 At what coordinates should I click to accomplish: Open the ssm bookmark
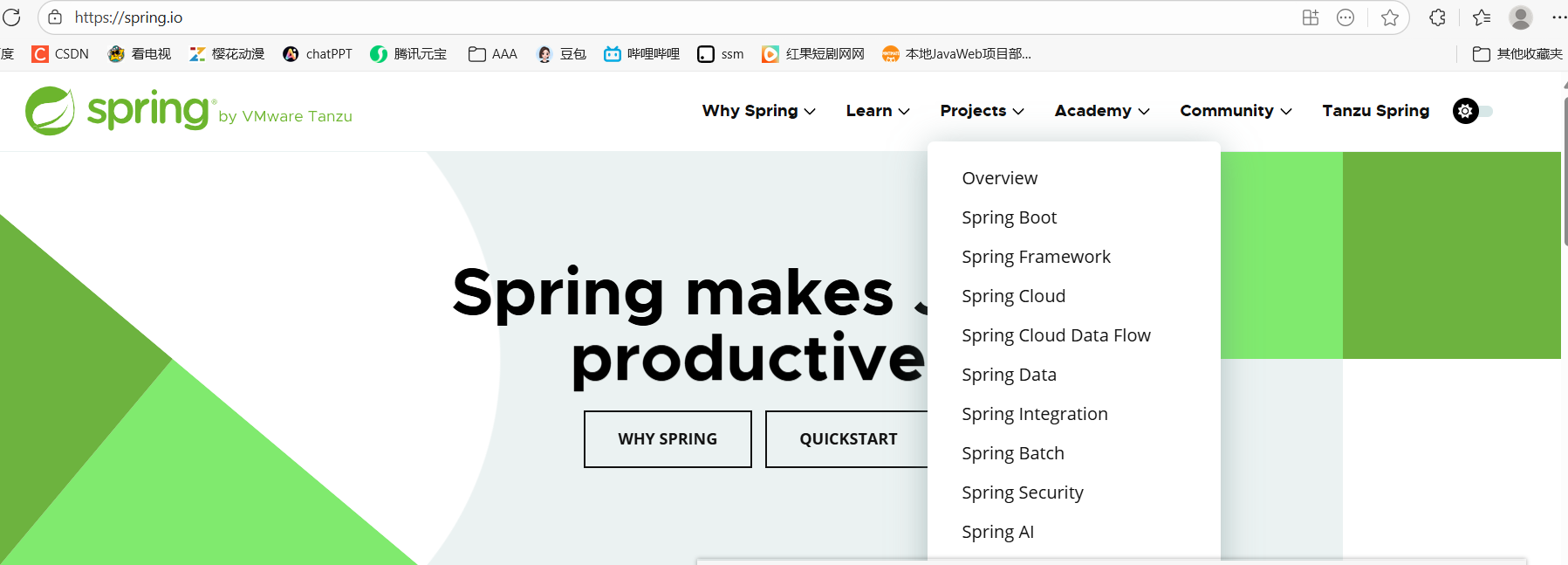[721, 54]
